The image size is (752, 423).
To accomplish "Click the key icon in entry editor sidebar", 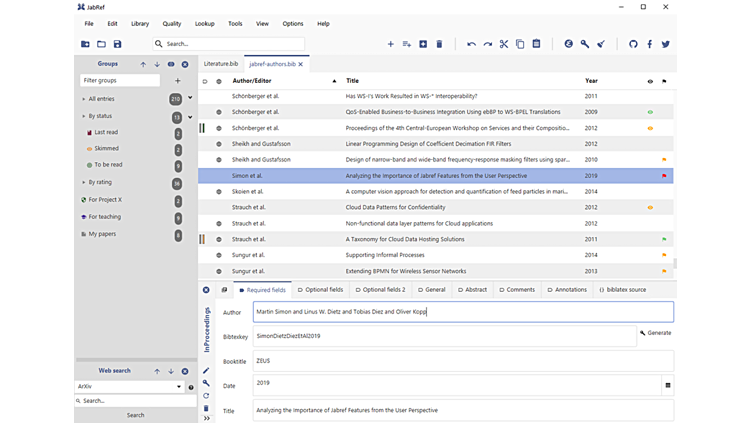I will point(206,383).
